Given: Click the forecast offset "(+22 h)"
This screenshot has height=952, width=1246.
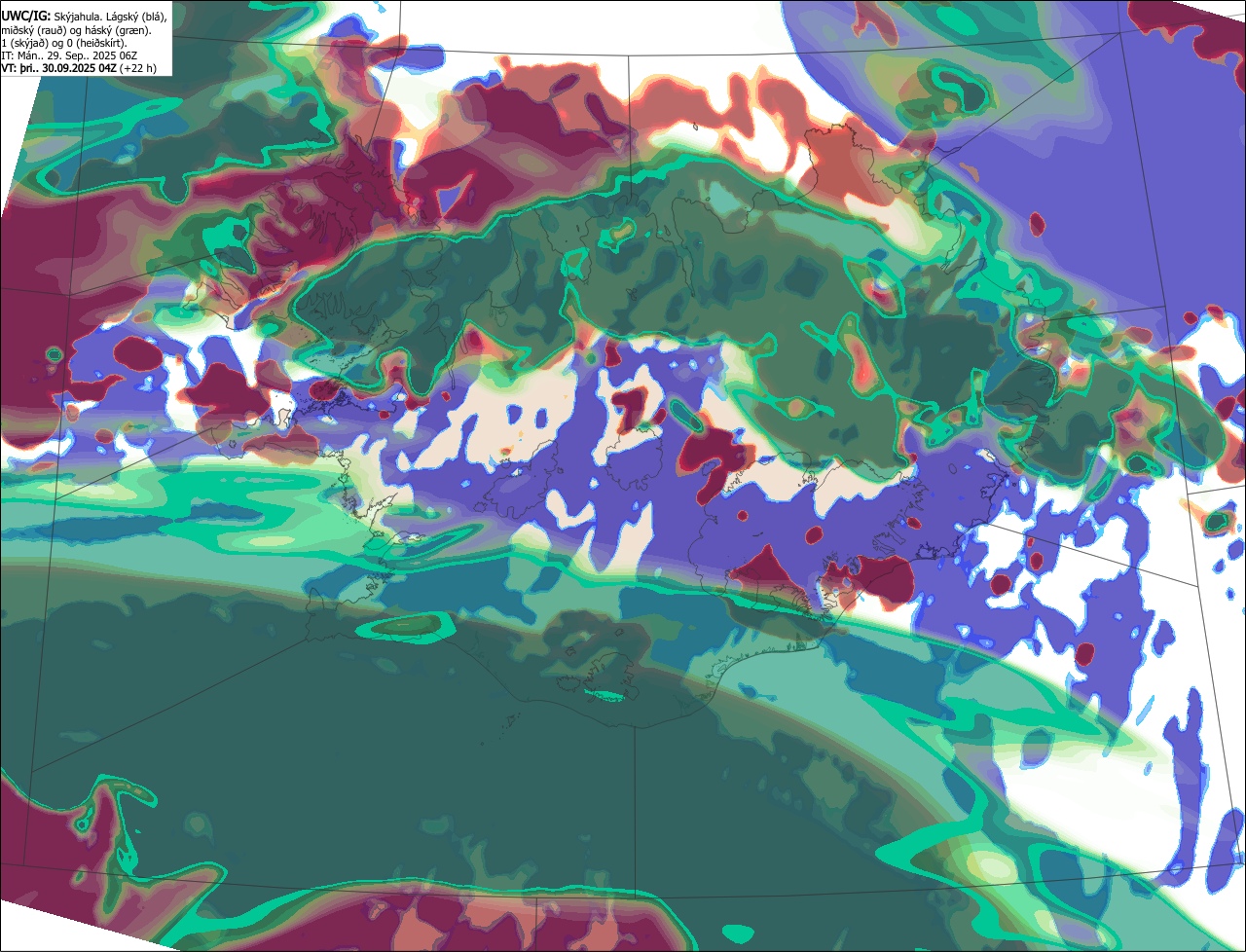Looking at the screenshot, I should pos(137,68).
